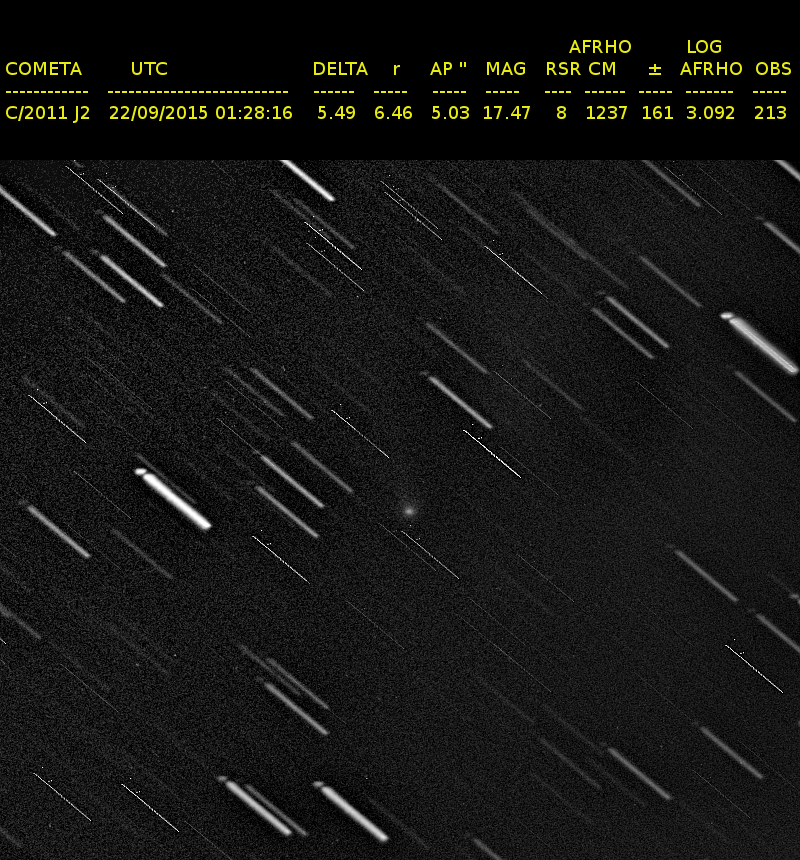Click the magnitude value 17.47

coord(507,113)
